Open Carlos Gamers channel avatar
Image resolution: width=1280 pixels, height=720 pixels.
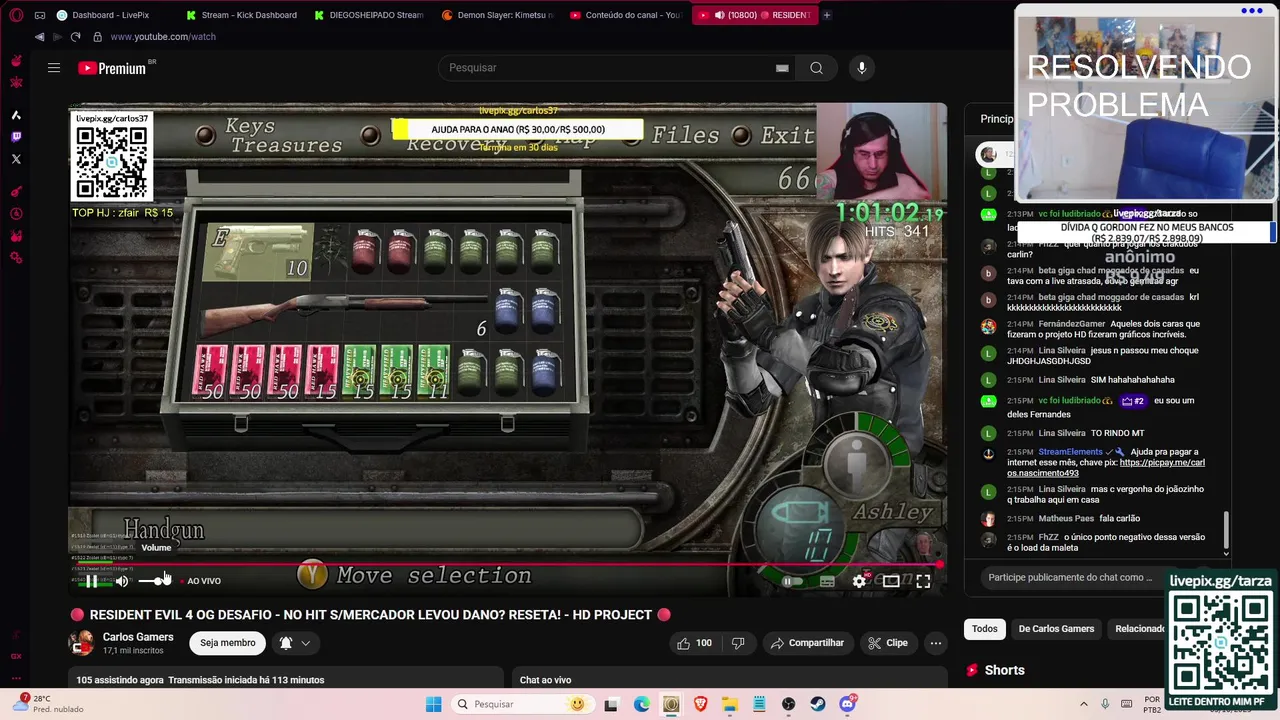(81, 643)
